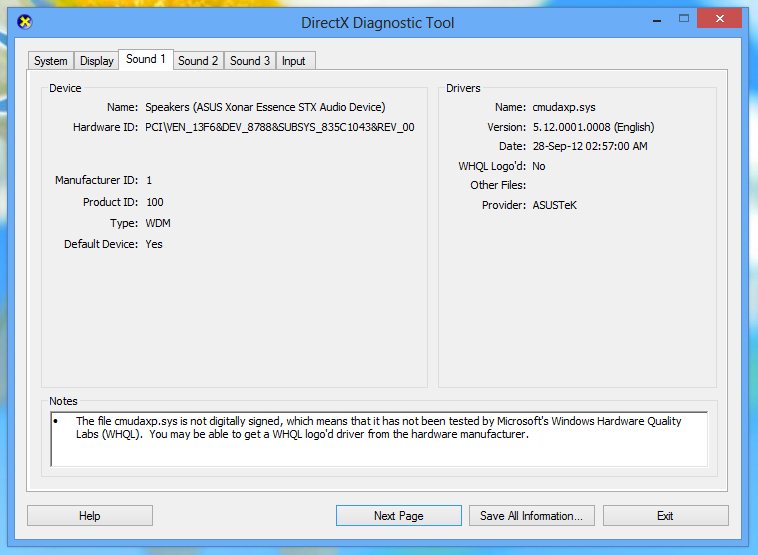758x555 pixels.
Task: Click the WHQL Logo'd value 'No'
Action: click(x=539, y=166)
